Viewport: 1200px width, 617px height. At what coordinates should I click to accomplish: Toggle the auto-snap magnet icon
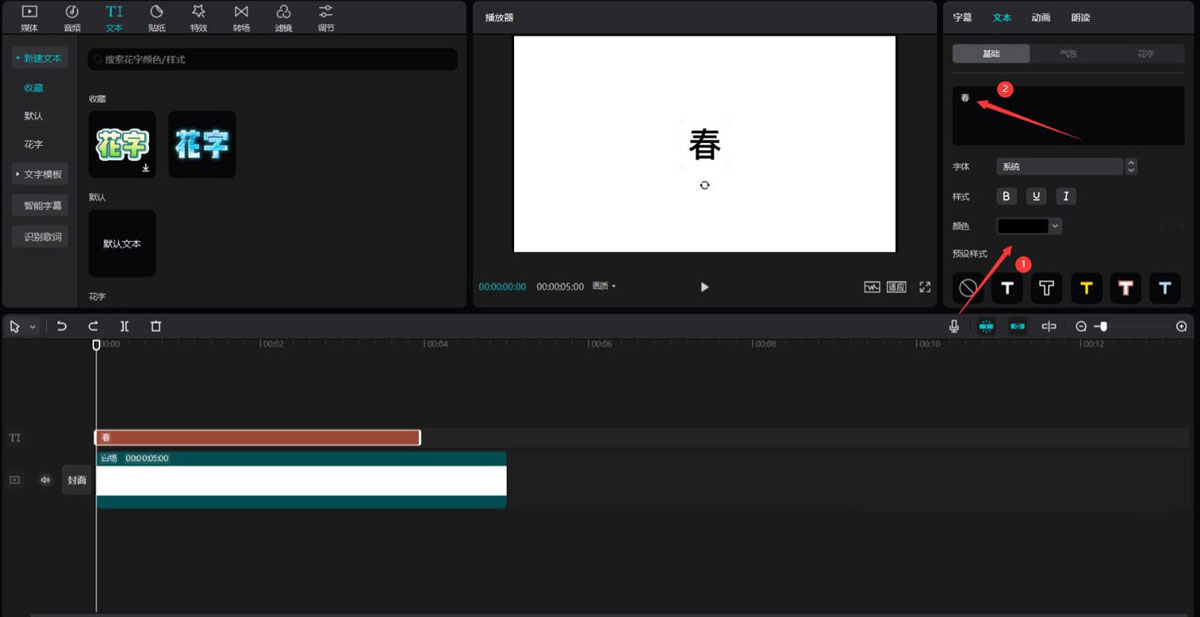[985, 325]
